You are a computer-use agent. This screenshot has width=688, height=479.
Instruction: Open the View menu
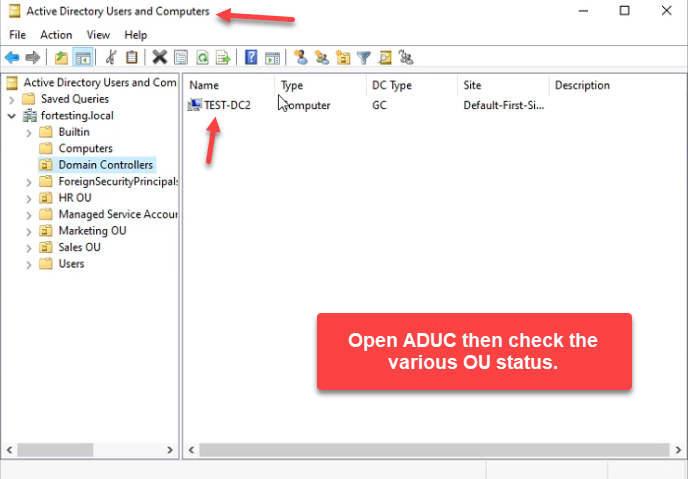point(98,35)
